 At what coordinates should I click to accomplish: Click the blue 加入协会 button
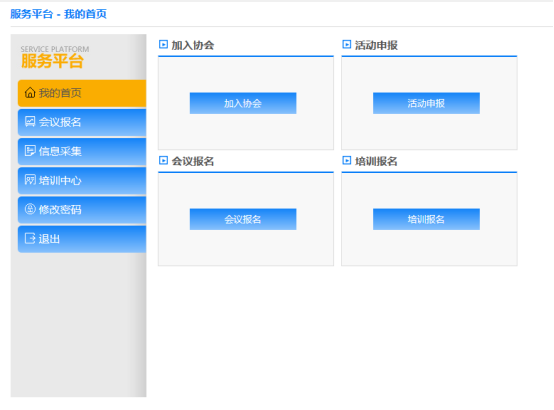click(243, 103)
